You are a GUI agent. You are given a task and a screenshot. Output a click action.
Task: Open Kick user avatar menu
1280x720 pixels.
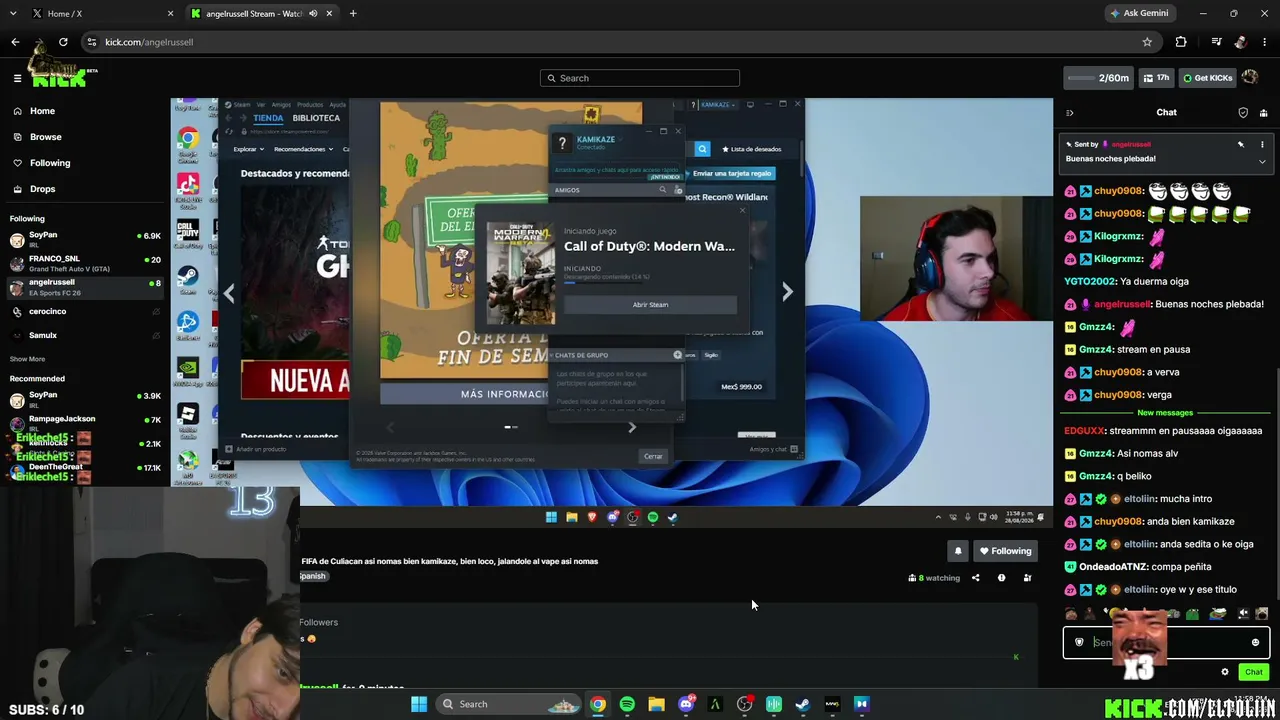click(x=1250, y=77)
